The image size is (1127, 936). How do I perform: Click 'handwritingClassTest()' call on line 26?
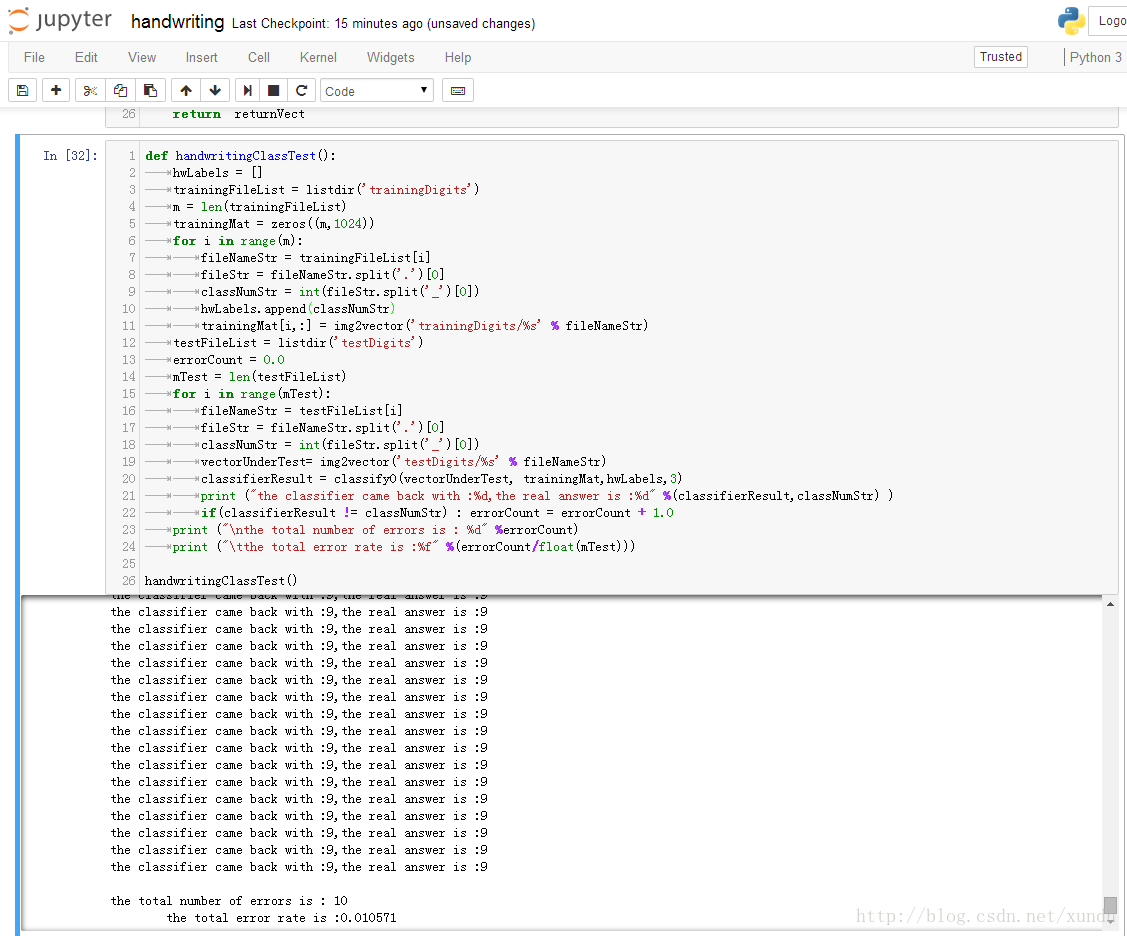[221, 580]
